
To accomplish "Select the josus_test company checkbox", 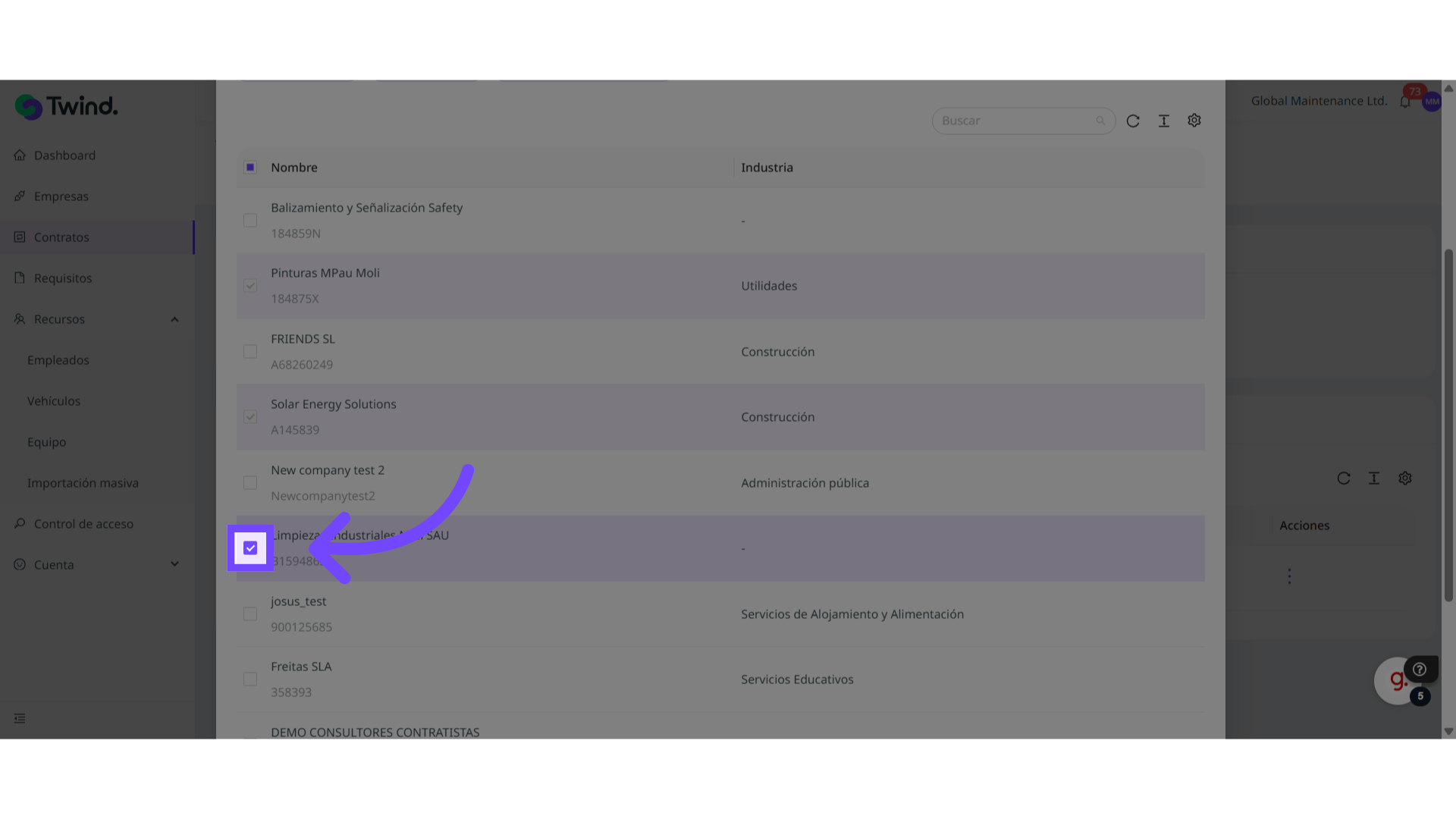I will coord(250,614).
